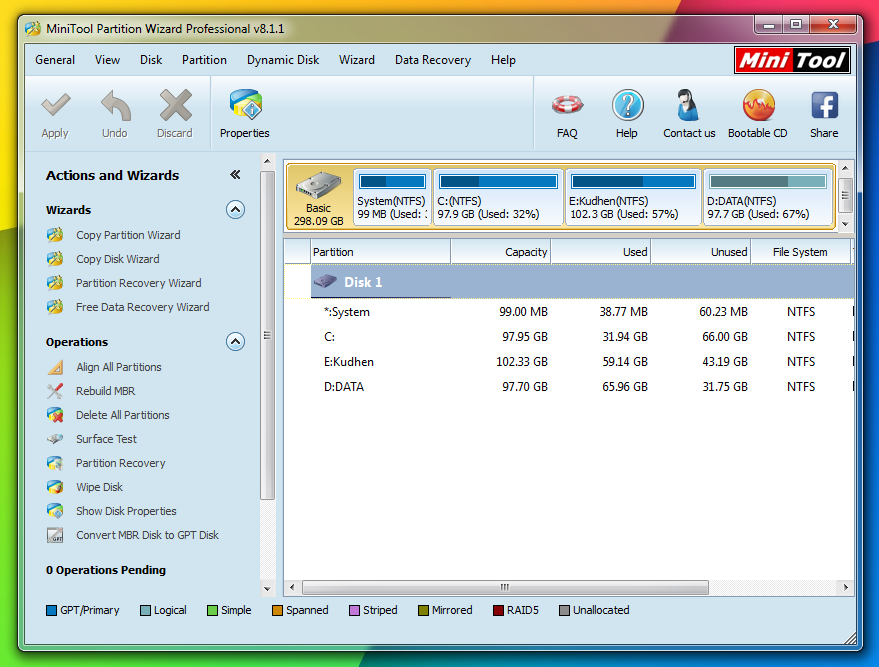
Task: Click the Help question mark icon
Action: tap(627, 105)
